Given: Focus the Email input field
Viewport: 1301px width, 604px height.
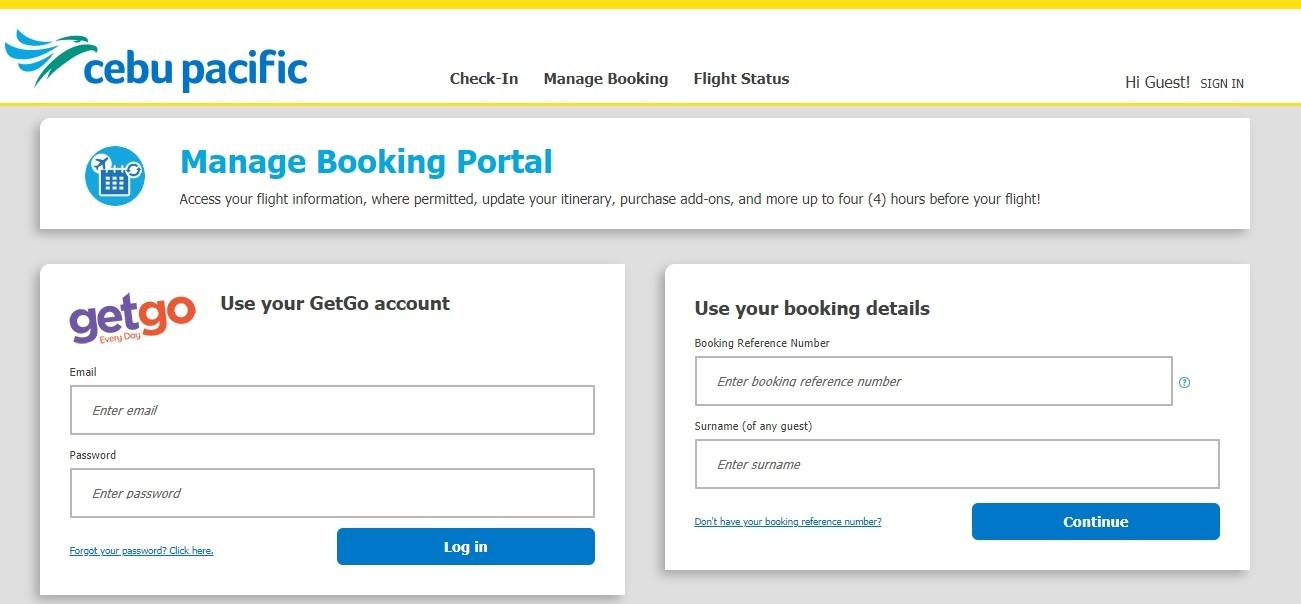Looking at the screenshot, I should pos(332,410).
